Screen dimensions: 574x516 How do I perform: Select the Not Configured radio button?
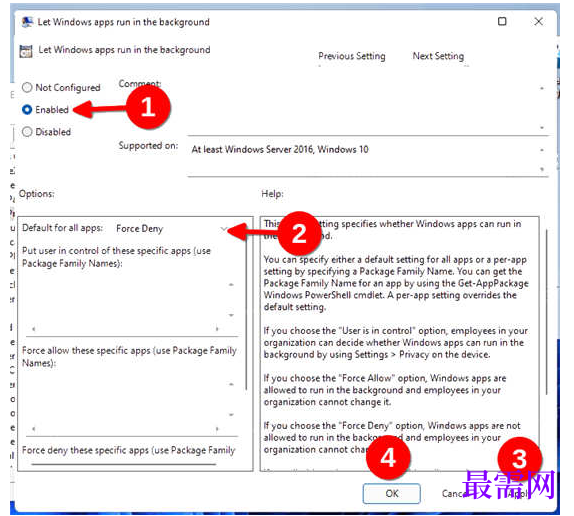pos(27,87)
